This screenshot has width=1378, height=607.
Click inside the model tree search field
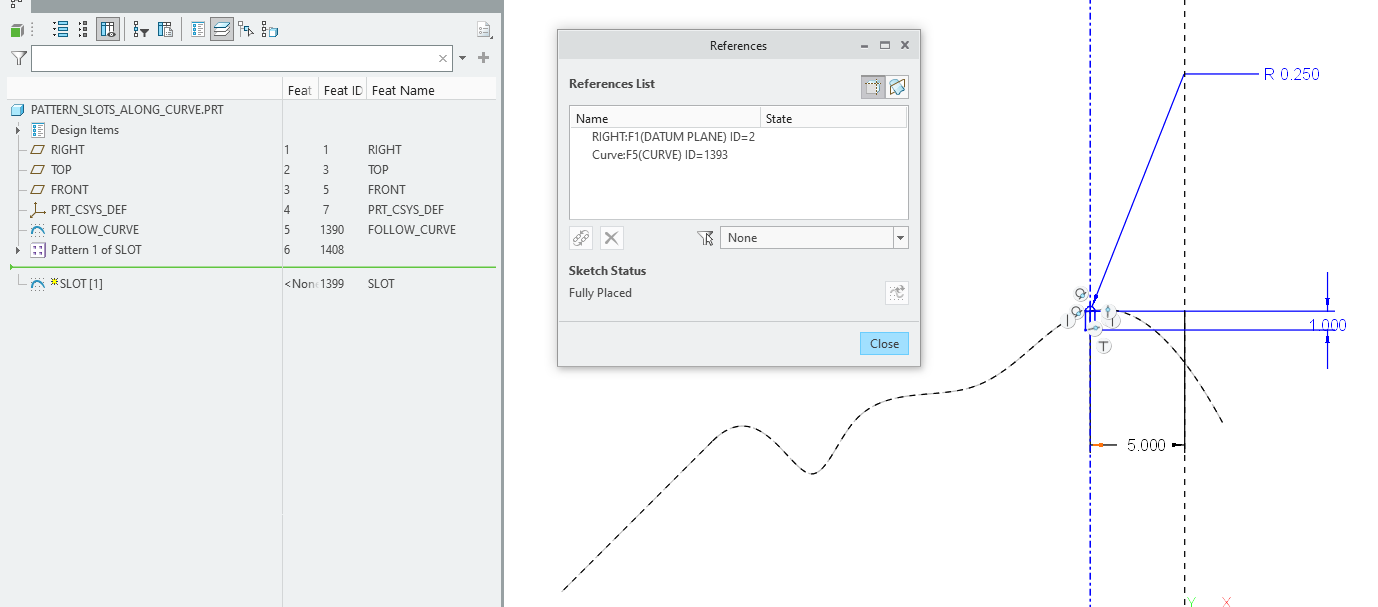[230, 58]
